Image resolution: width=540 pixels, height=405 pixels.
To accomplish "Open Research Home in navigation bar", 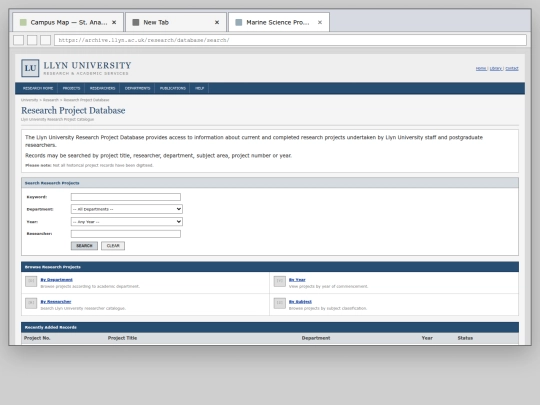I will (x=38, y=89).
